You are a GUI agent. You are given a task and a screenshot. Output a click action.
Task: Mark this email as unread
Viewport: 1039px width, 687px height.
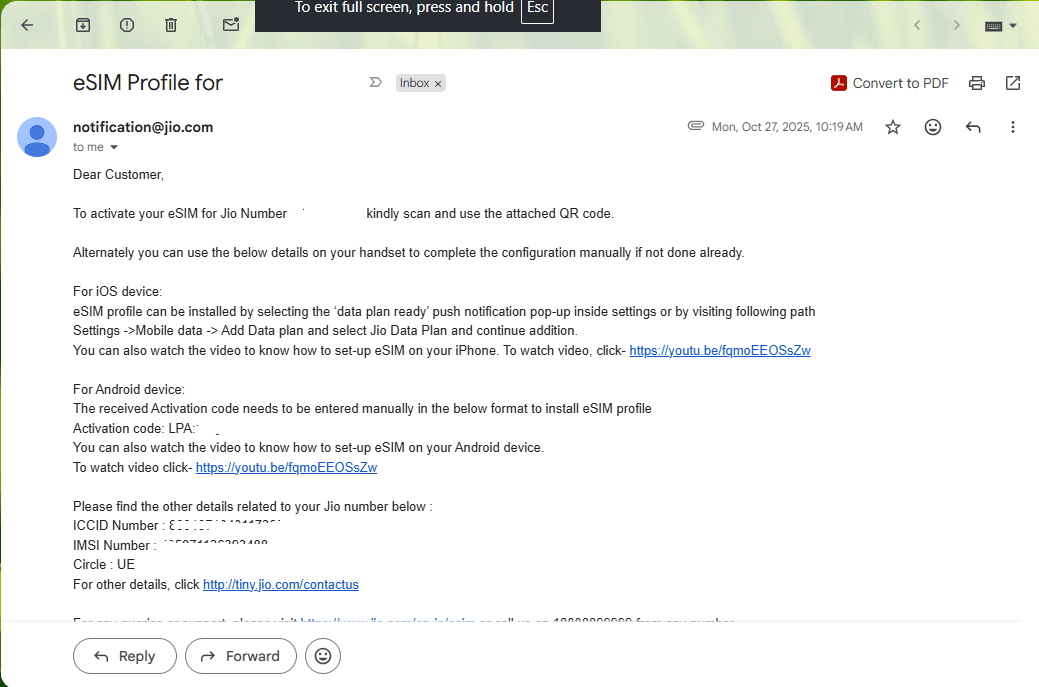(231, 25)
